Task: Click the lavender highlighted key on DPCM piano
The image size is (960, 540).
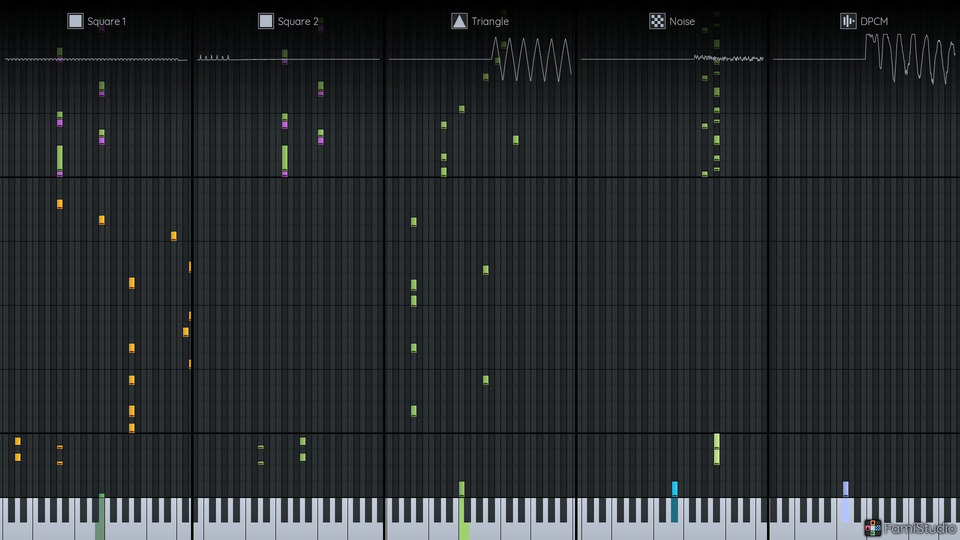Action: [846, 509]
